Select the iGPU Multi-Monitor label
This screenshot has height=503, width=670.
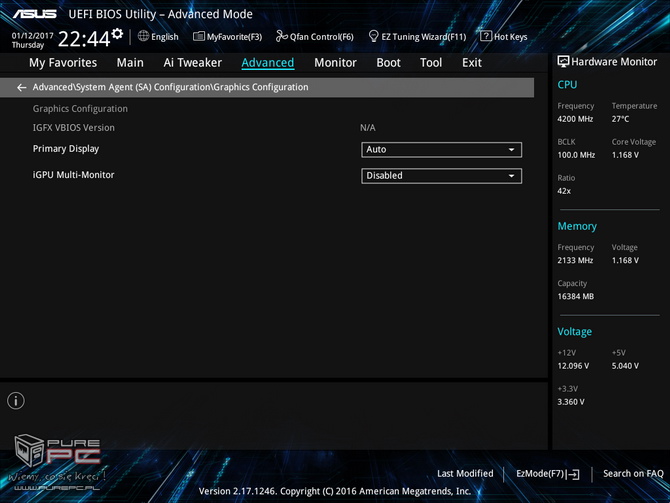pos(73,175)
